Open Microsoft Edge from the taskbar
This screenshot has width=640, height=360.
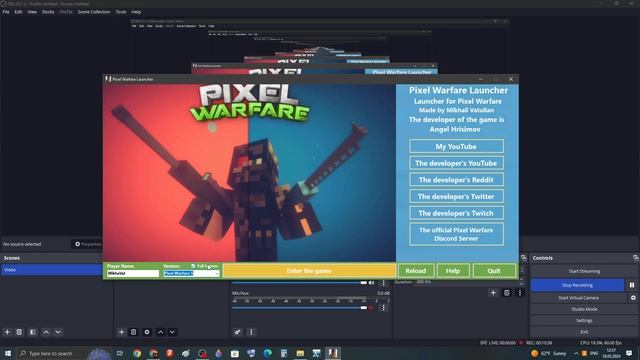tap(267, 353)
